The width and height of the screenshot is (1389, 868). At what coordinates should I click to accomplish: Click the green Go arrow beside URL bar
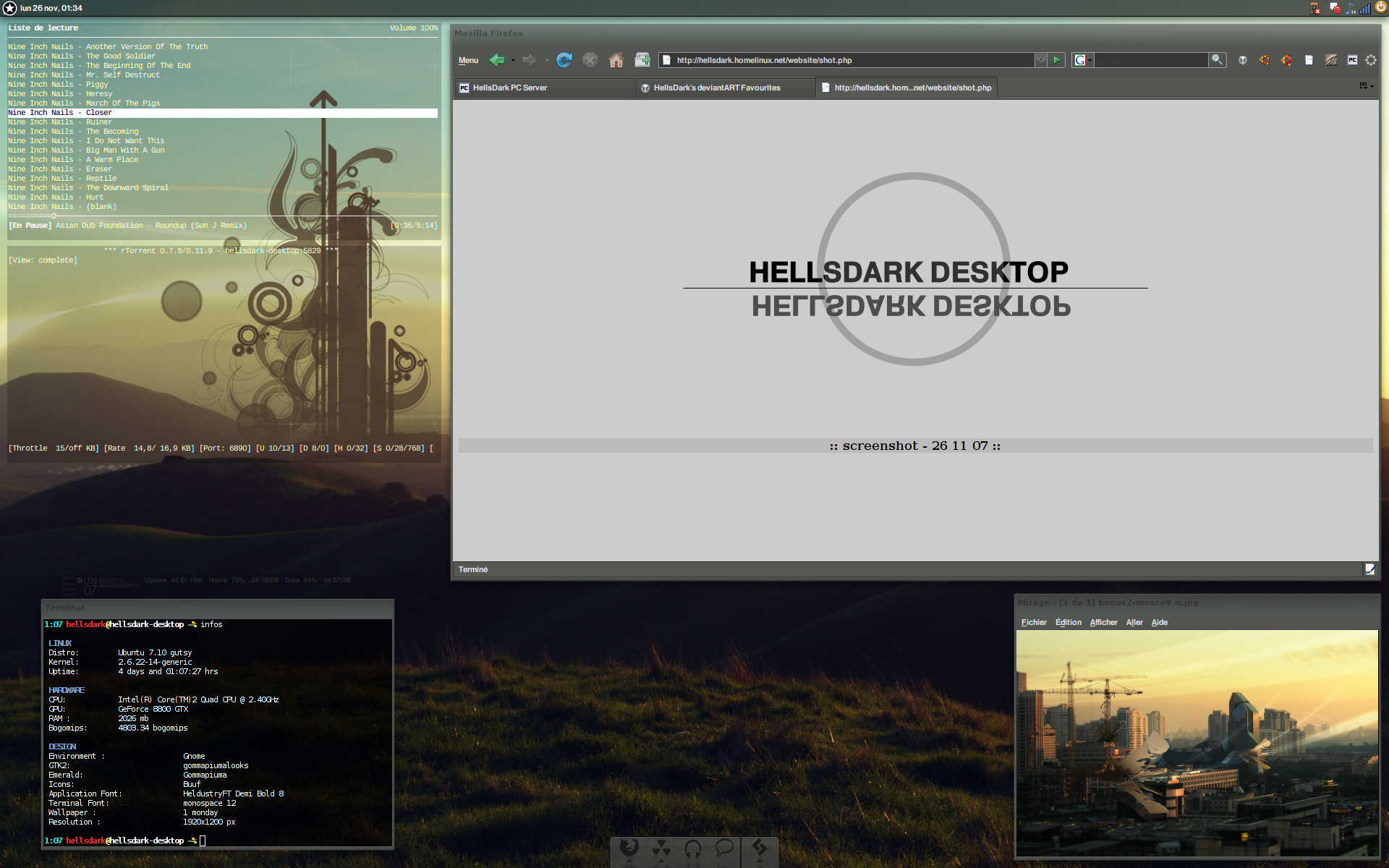(x=1057, y=60)
